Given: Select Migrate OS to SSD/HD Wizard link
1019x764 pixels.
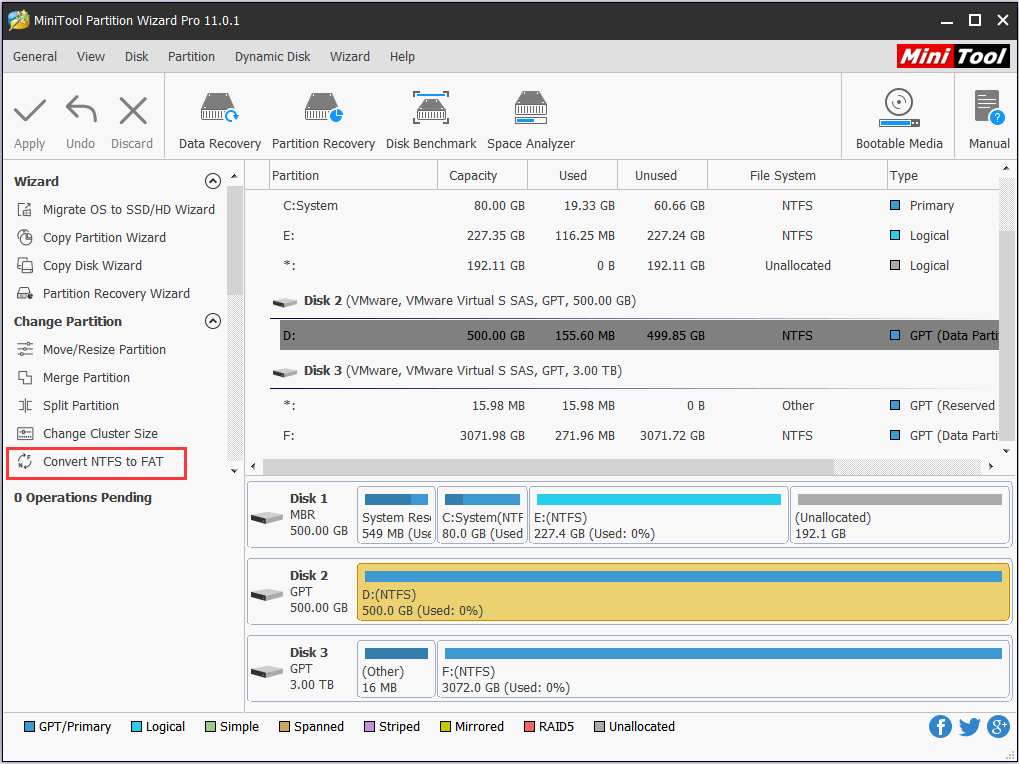Looking at the screenshot, I should point(129,209).
